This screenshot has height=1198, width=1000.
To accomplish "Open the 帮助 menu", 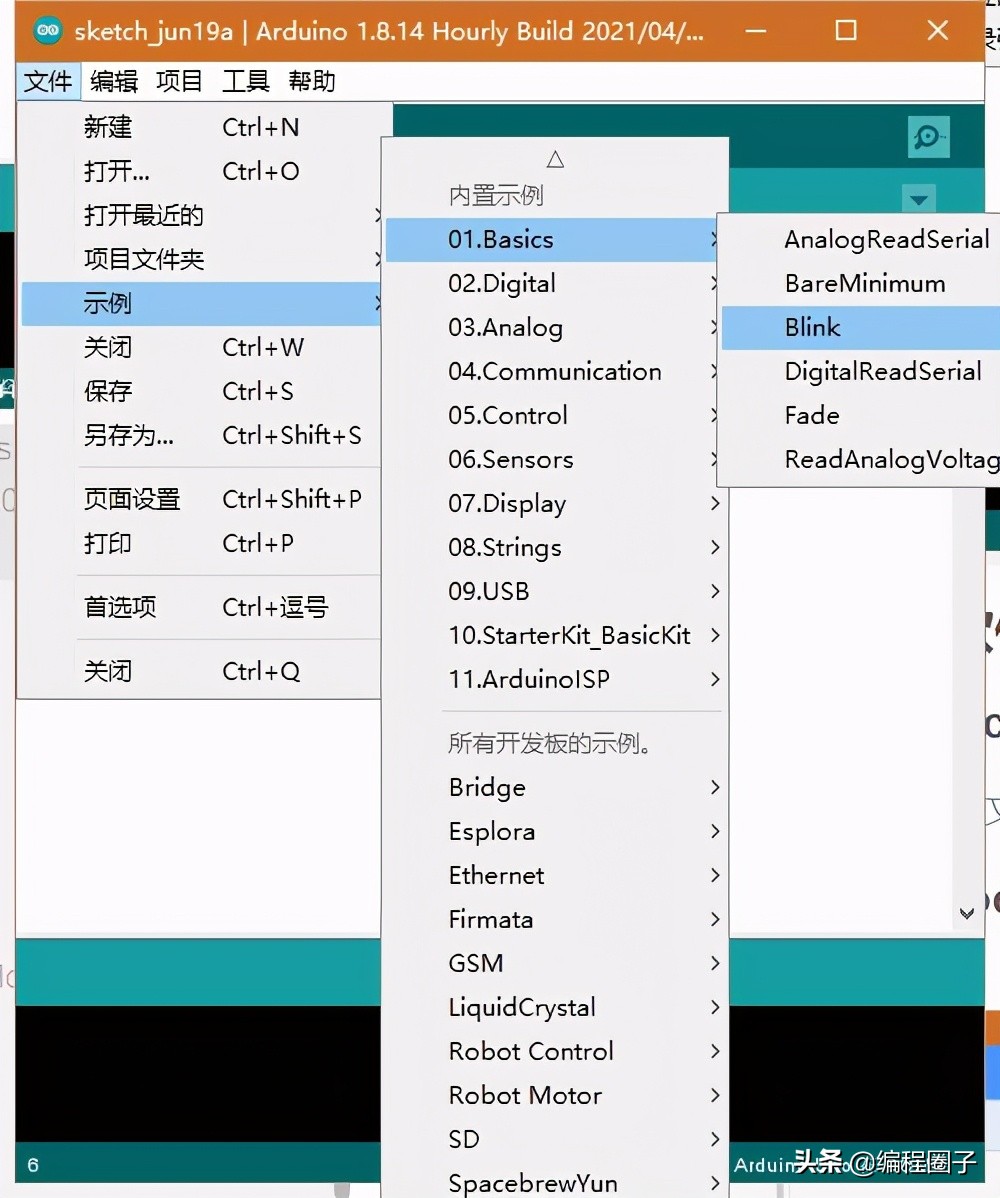I will point(312,81).
